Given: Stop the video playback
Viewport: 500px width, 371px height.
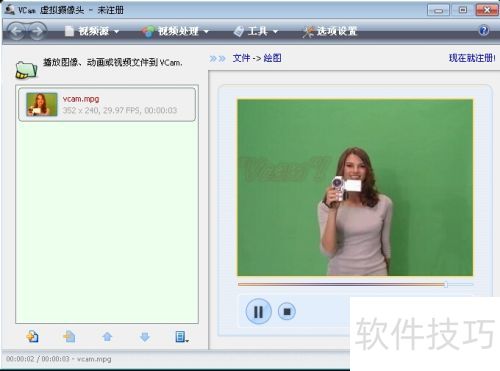Looking at the screenshot, I should pos(287,312).
